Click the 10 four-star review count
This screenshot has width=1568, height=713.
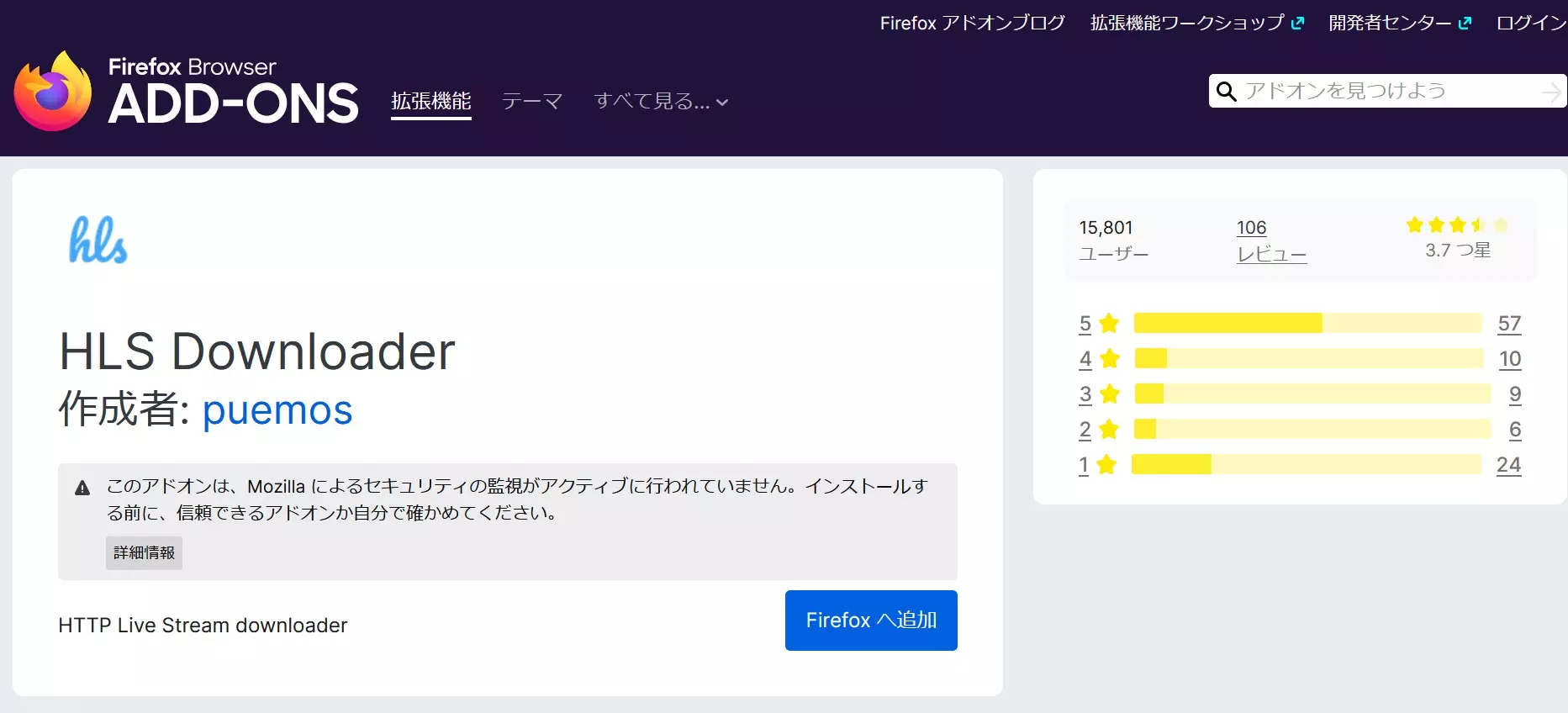[x=1510, y=359]
